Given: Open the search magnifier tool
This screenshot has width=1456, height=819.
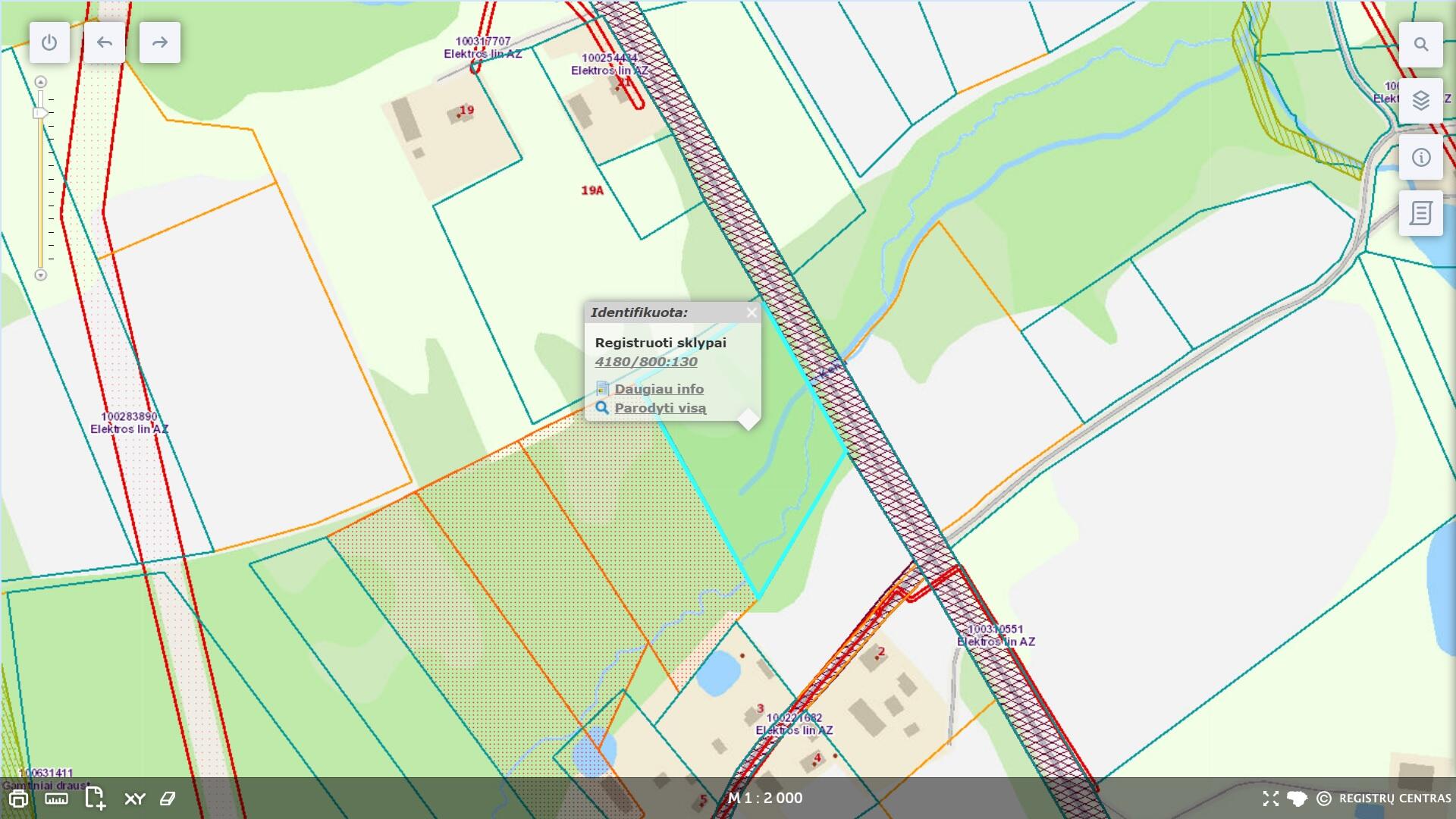Looking at the screenshot, I should click(1420, 45).
